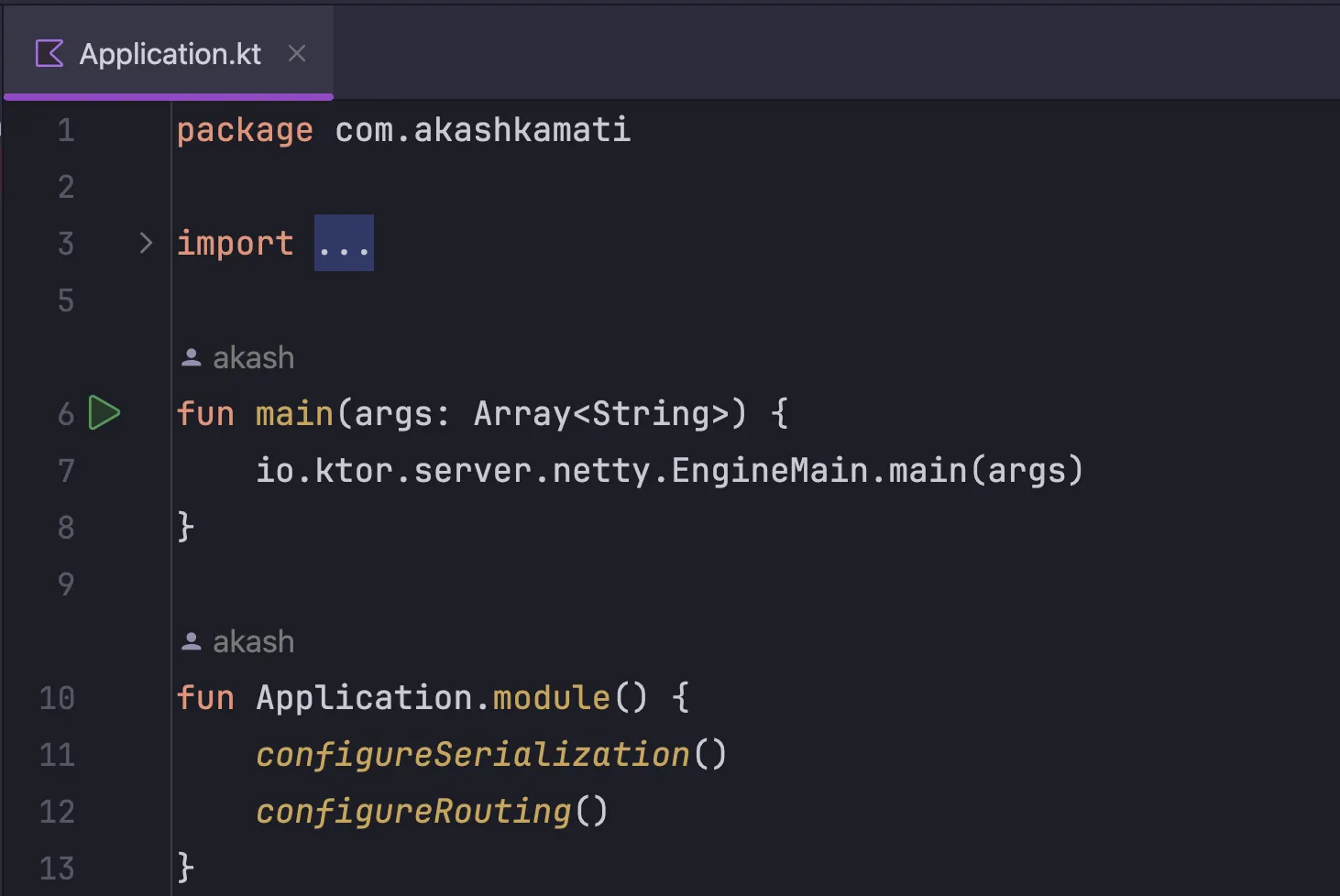The width and height of the screenshot is (1340, 896).
Task: Open the akash author hint above main
Action: [x=253, y=357]
